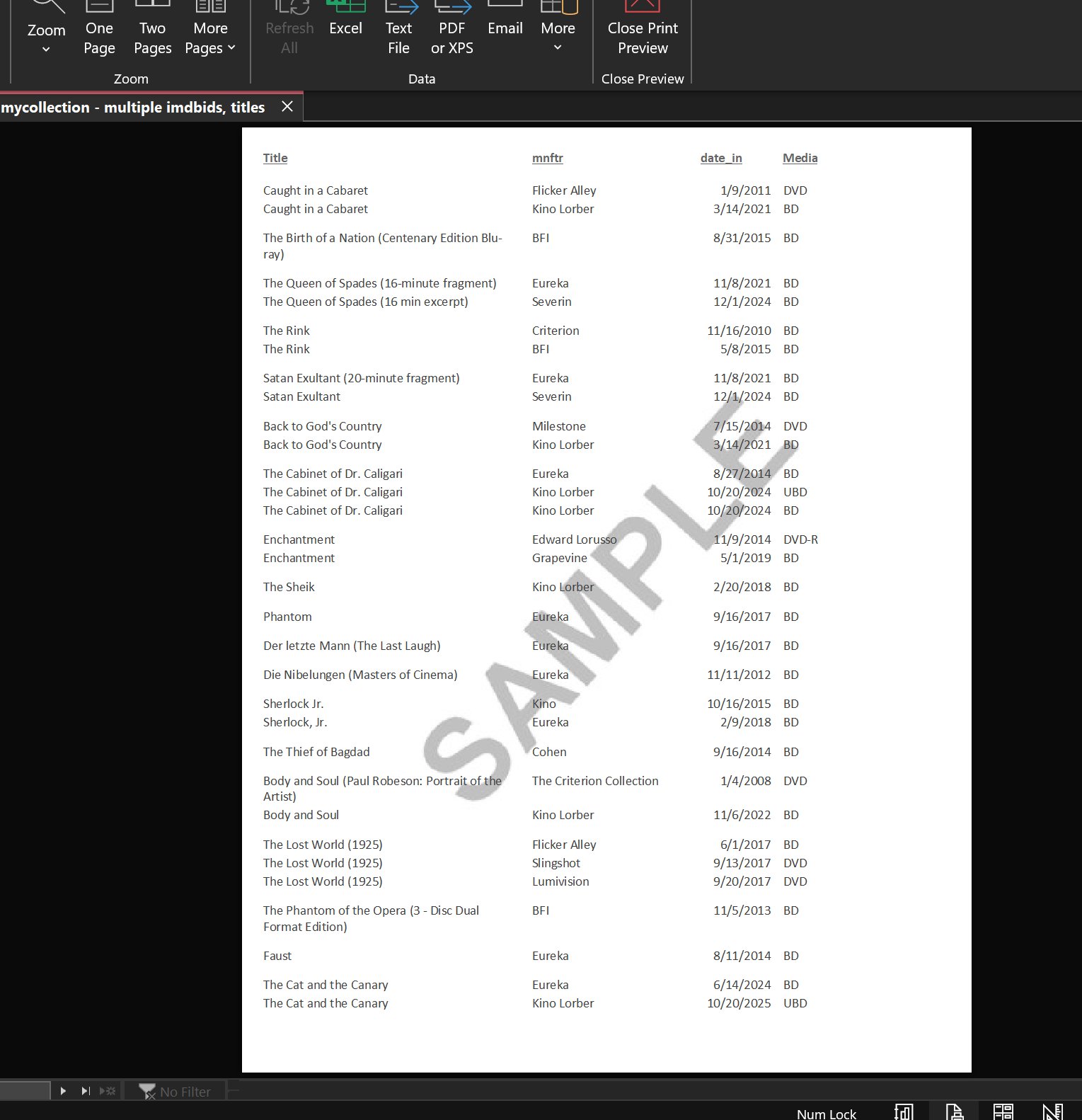The image size is (1082, 1120).
Task: Click Close Print Preview
Action: 643,30
